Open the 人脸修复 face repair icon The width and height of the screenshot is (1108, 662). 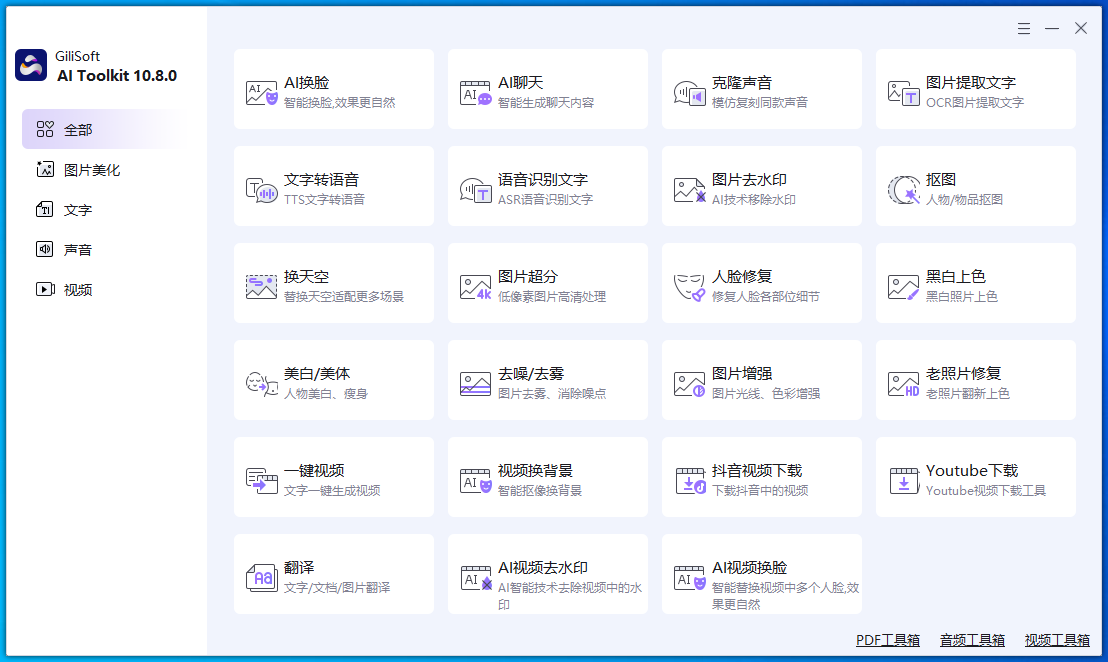click(x=690, y=287)
